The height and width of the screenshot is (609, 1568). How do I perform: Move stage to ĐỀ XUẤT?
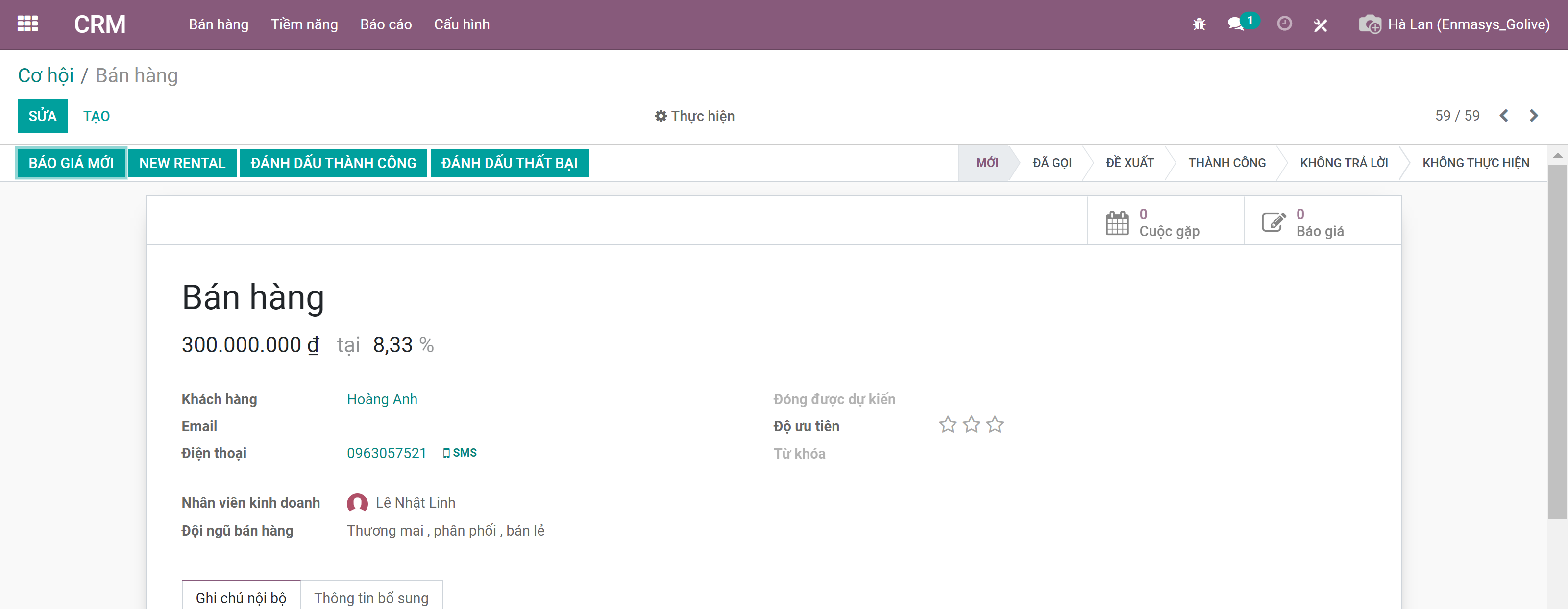[x=1129, y=163]
